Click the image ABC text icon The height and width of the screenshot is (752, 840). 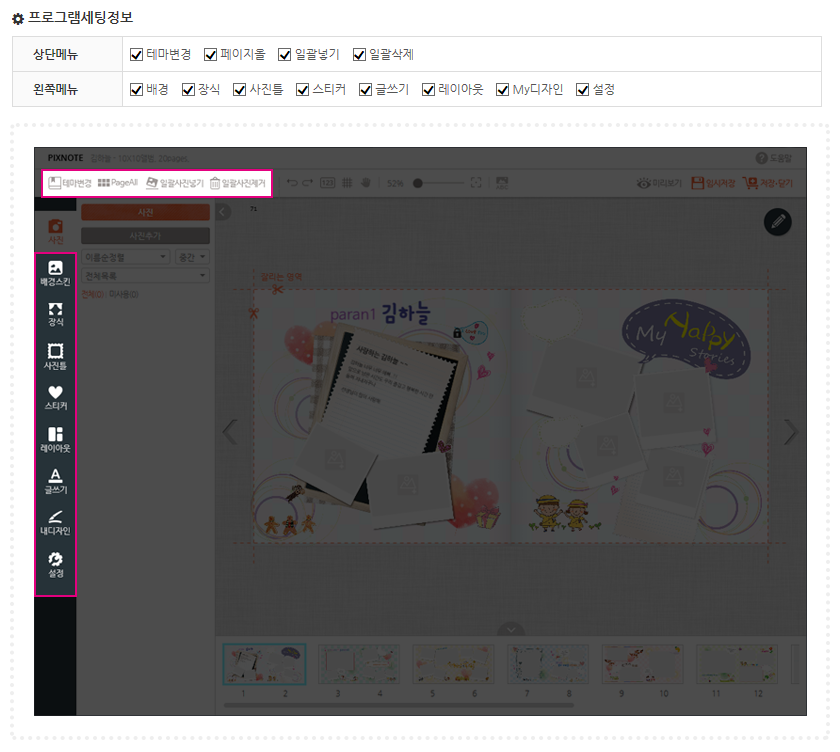point(502,183)
